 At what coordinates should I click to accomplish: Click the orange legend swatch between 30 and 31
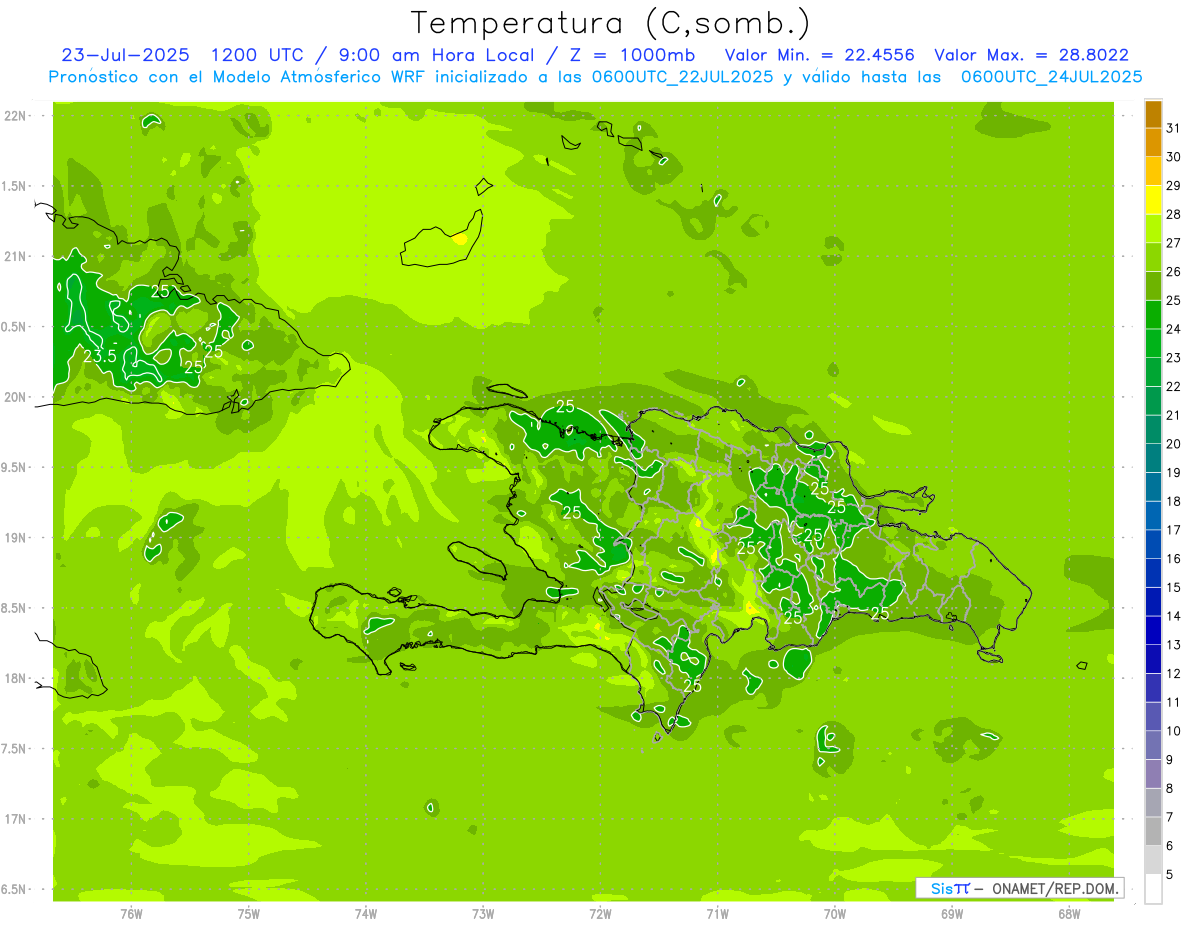[x=1153, y=143]
